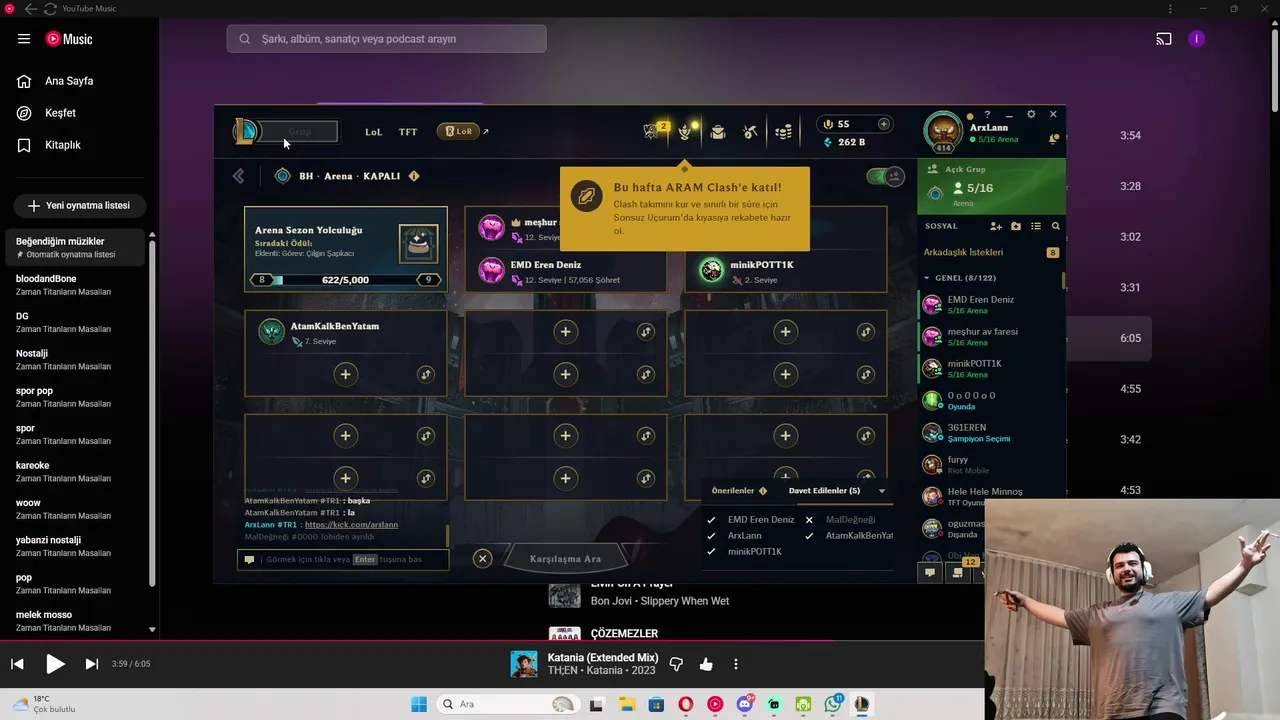Open the collection backpack icon
This screenshot has height=720, width=1280.
718,132
